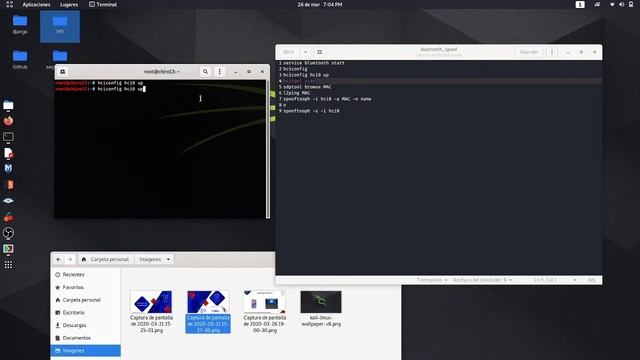This screenshot has height=360, width=640.
Task: Launch Terminal from the dock
Action: [8, 137]
